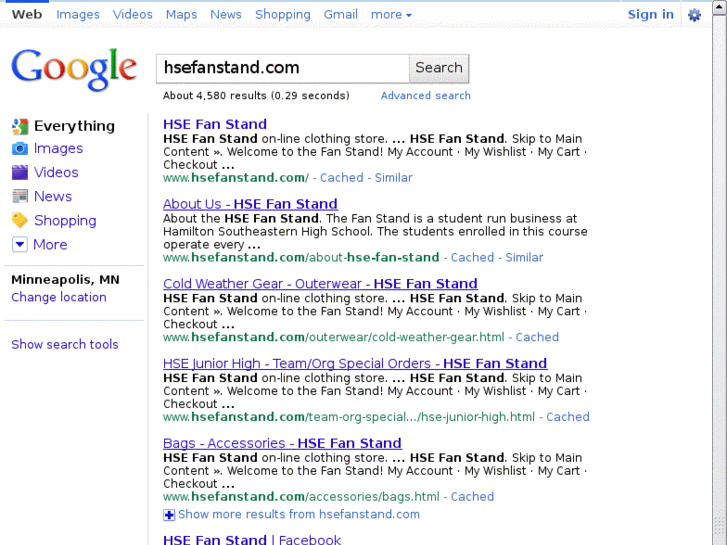
Task: Switch to Images in top navigation bar
Action: tap(78, 15)
